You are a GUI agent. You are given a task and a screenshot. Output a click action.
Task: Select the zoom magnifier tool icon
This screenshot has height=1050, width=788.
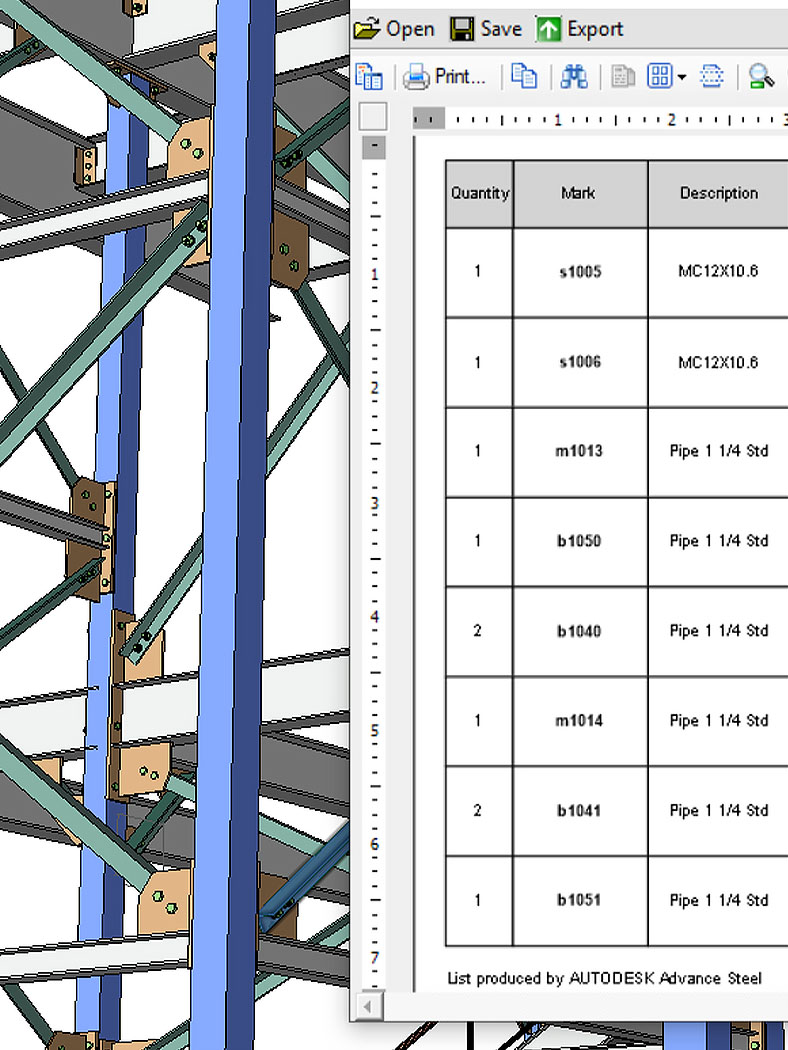(761, 76)
